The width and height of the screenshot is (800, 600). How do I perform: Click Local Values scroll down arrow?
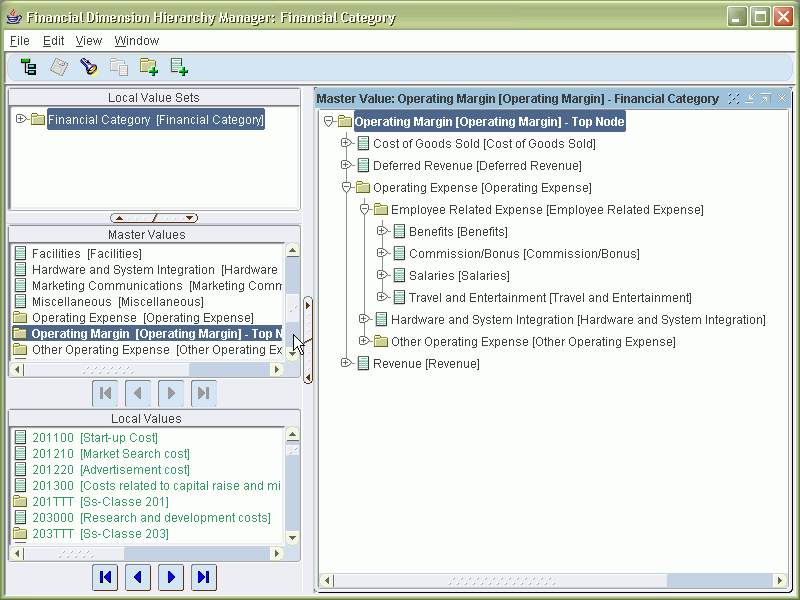tap(292, 537)
